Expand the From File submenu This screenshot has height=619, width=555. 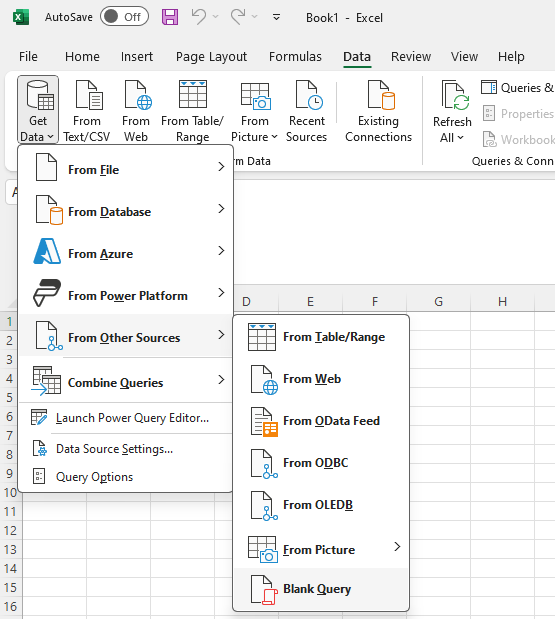(126, 169)
